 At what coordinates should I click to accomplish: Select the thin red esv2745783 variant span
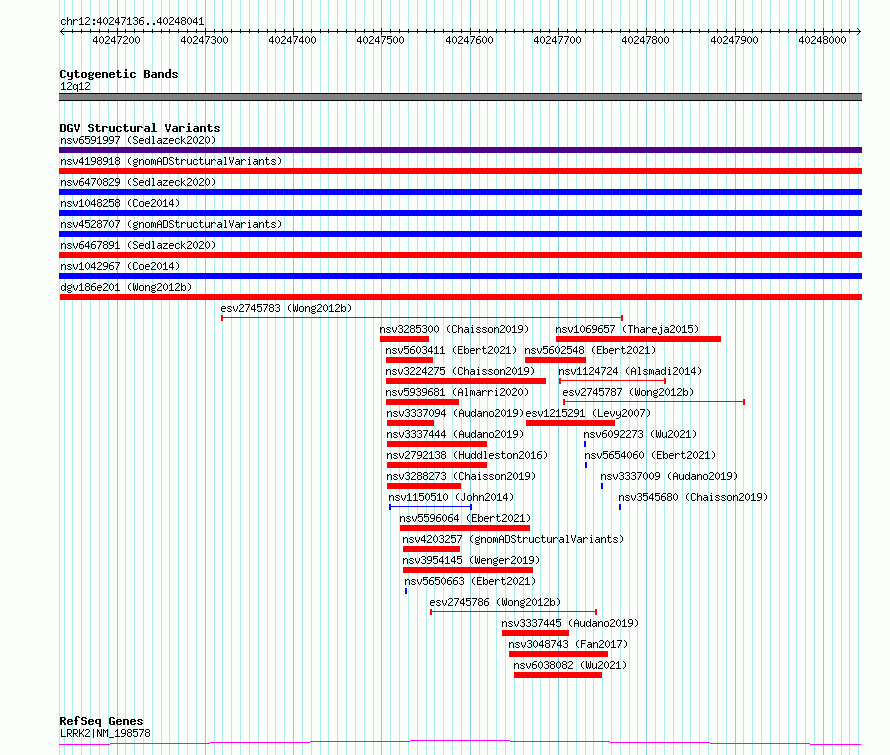coord(422,318)
